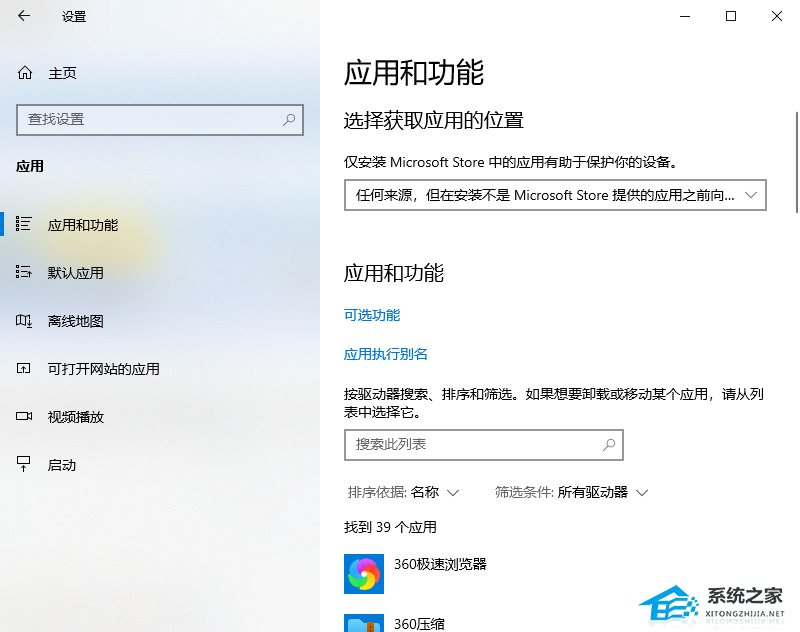Select the 应用和功能 sidebar icon
Viewport: 800px width, 632px height.
(23, 224)
